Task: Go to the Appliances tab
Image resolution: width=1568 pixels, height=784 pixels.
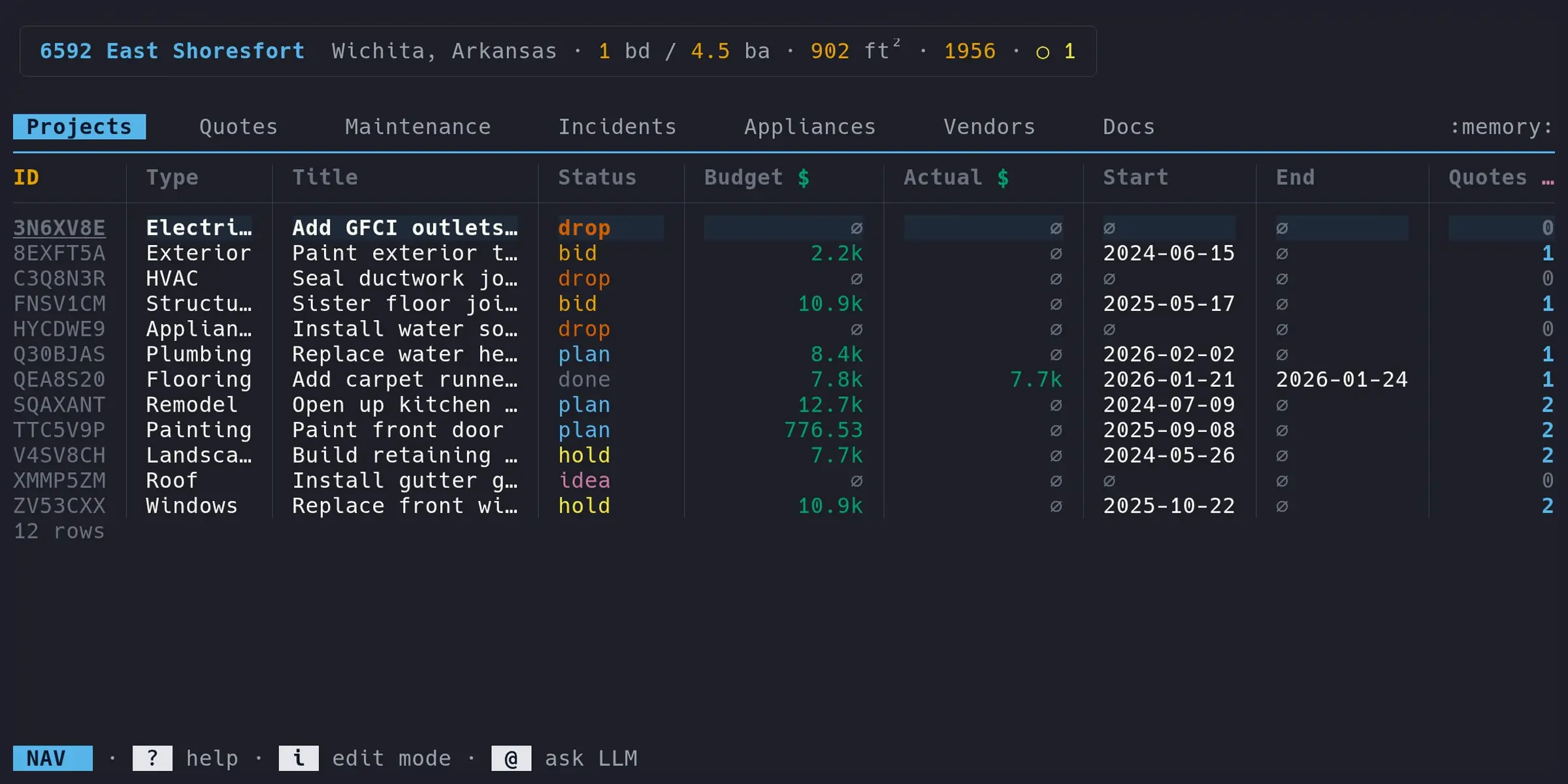Action: click(810, 127)
